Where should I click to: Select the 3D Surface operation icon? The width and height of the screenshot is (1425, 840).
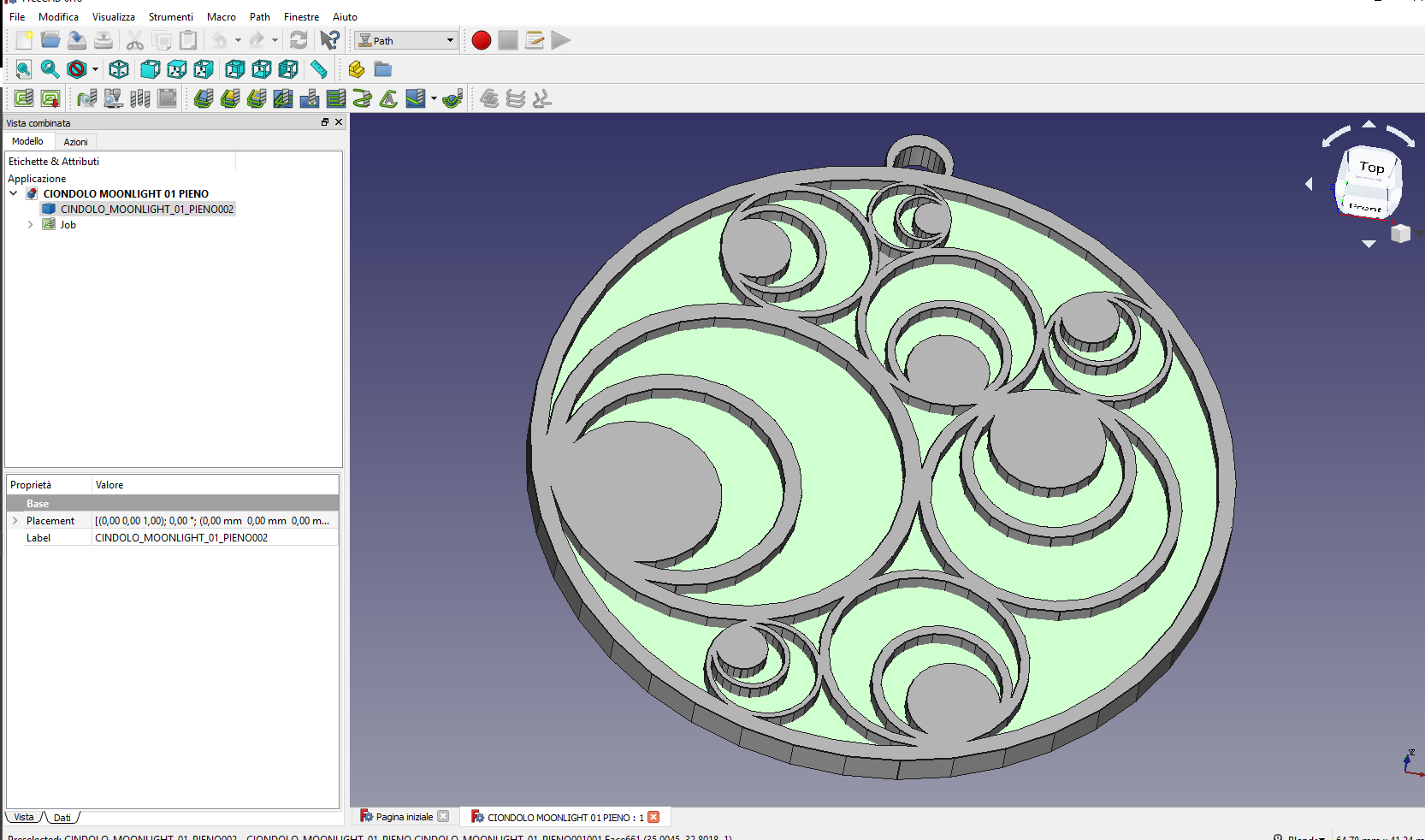tap(416, 98)
